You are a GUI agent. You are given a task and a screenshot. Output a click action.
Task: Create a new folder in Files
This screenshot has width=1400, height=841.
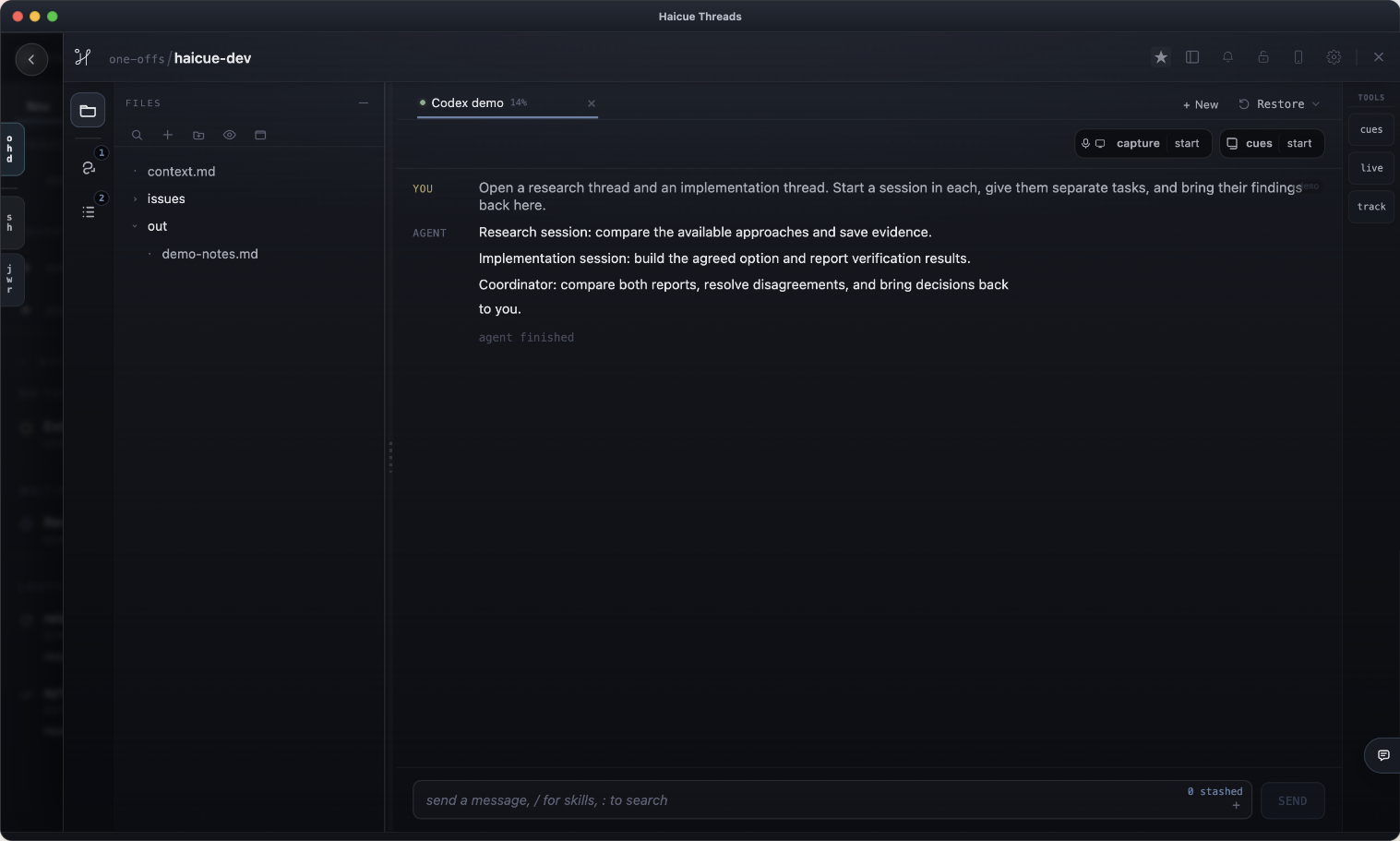coord(198,135)
